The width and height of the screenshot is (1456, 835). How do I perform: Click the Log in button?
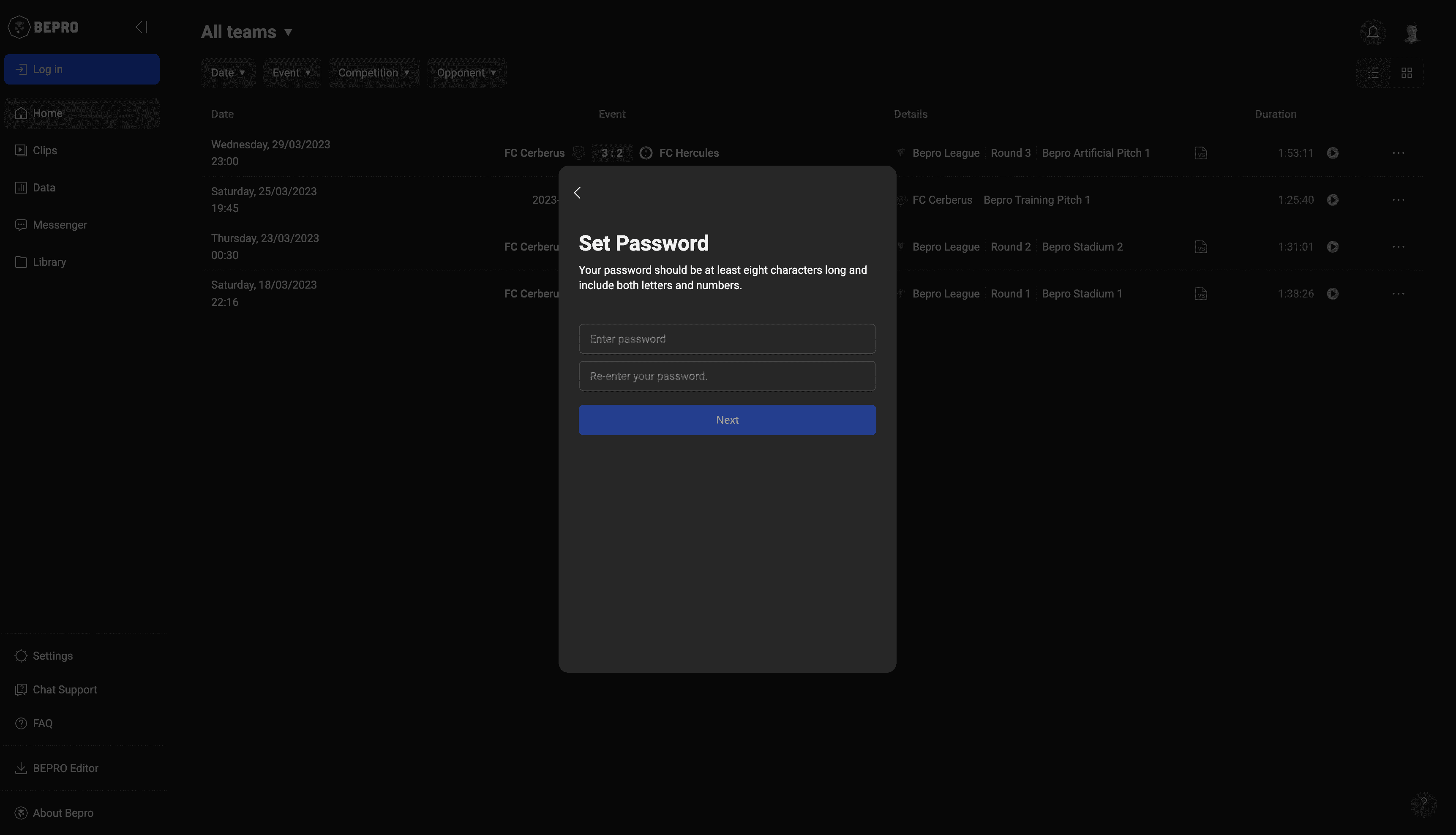(82, 69)
